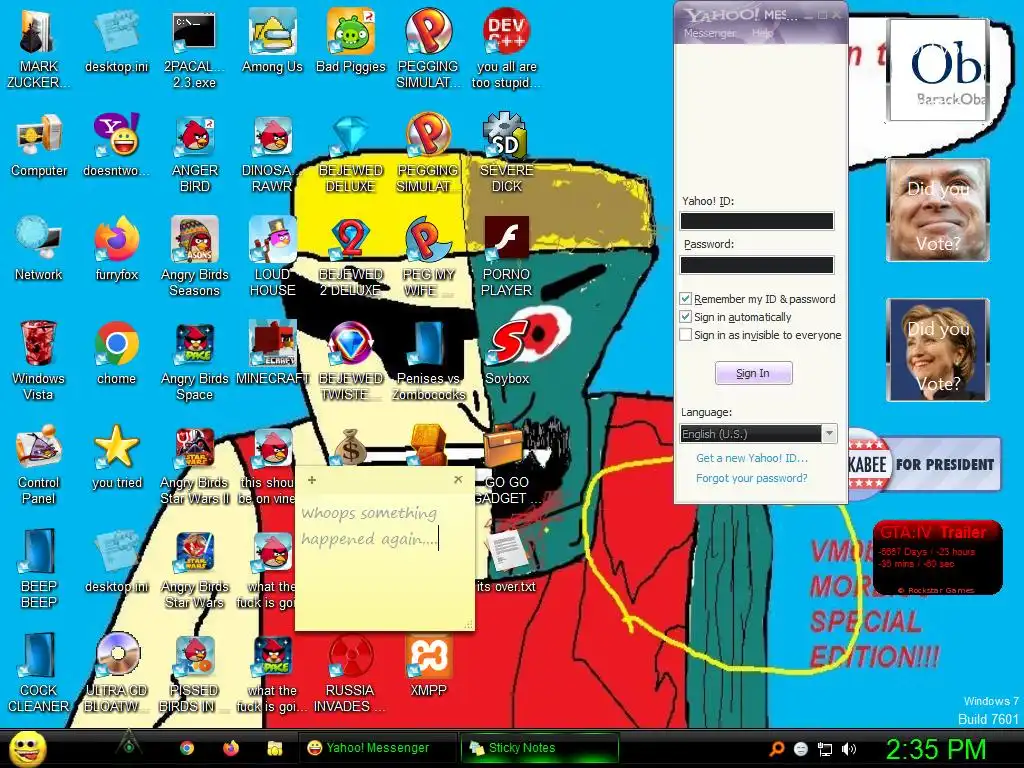Click the BarackObama gadget thumbnail

(938, 70)
